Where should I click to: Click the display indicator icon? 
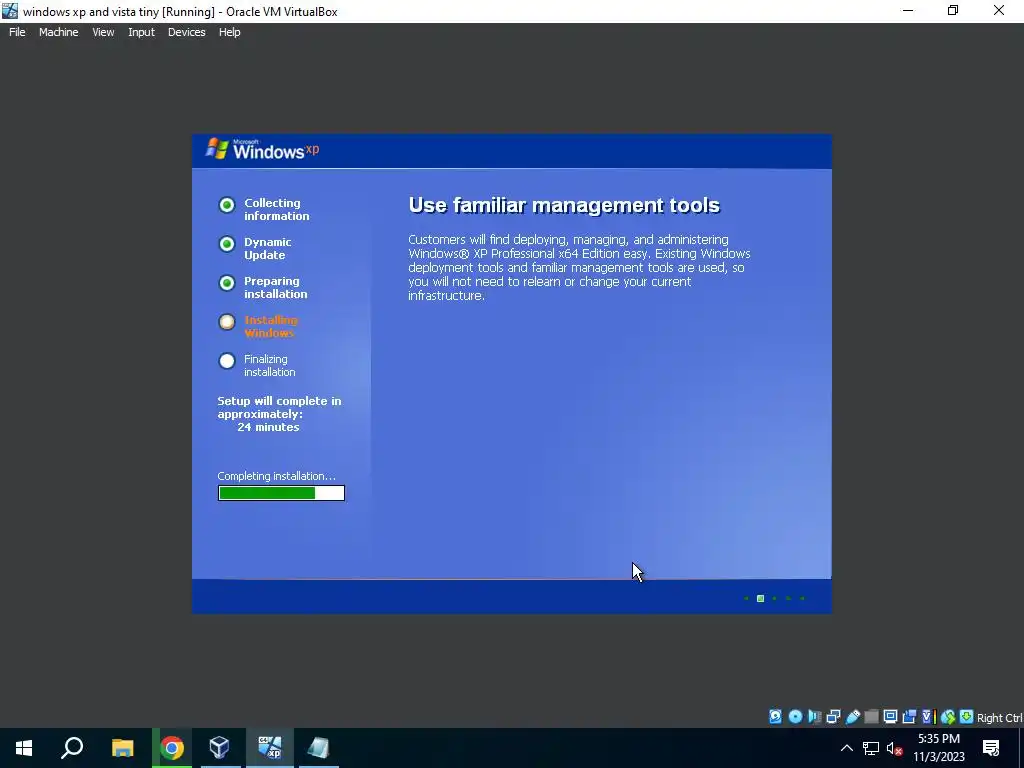pos(890,717)
